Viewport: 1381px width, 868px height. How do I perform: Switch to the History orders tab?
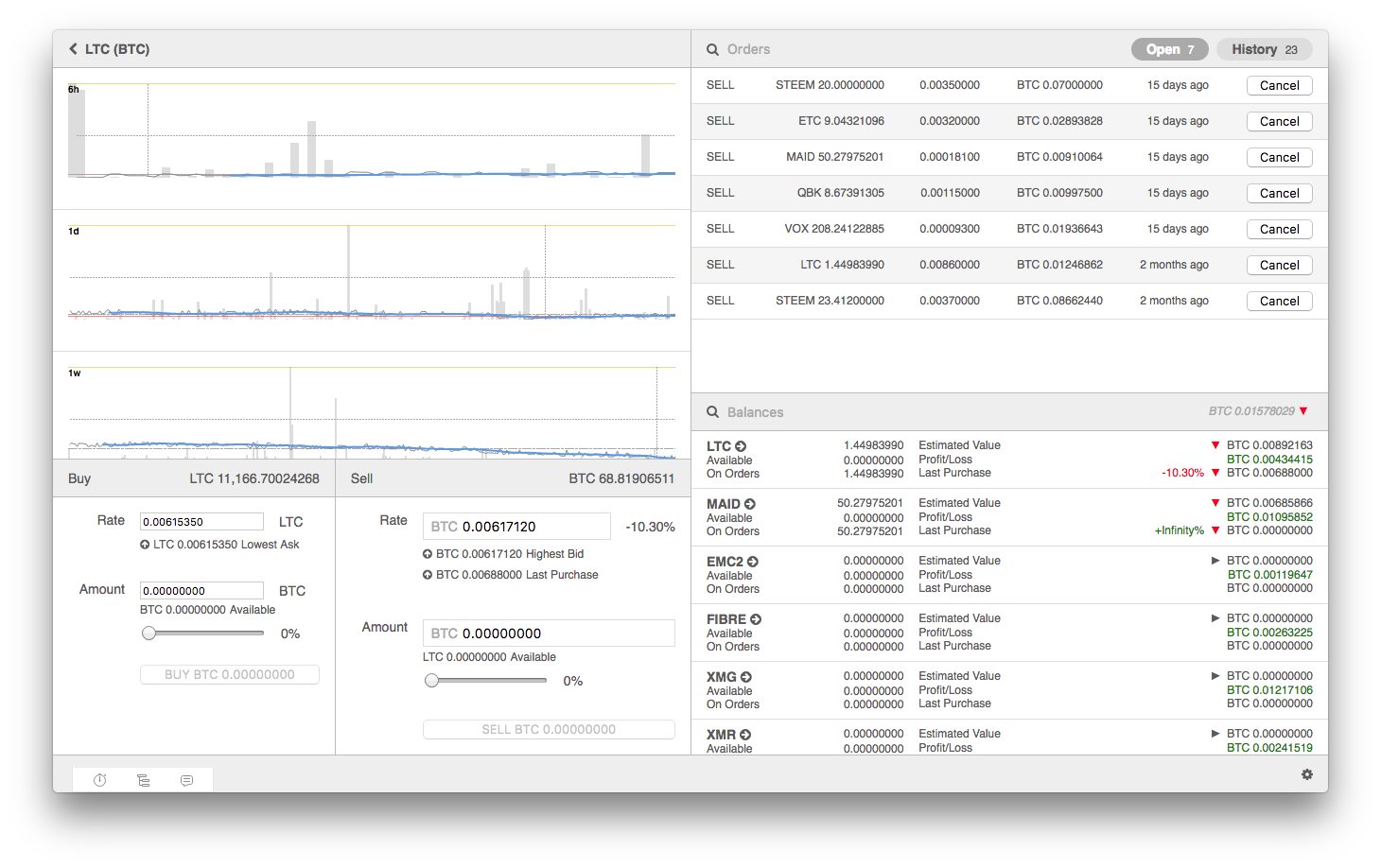click(x=1265, y=49)
